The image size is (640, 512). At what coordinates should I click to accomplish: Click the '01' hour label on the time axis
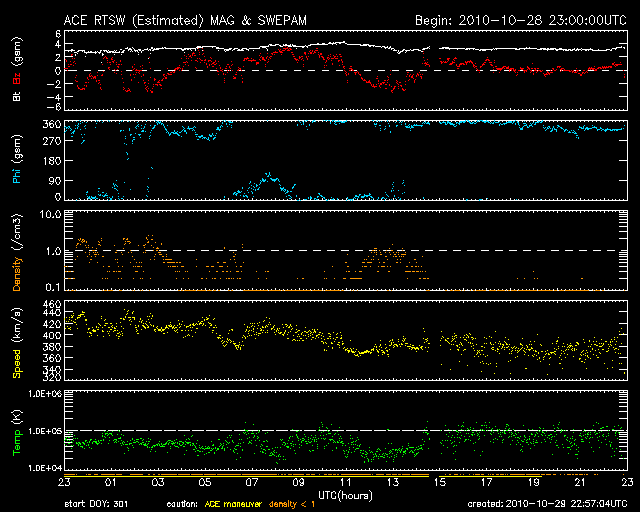[x=111, y=483]
